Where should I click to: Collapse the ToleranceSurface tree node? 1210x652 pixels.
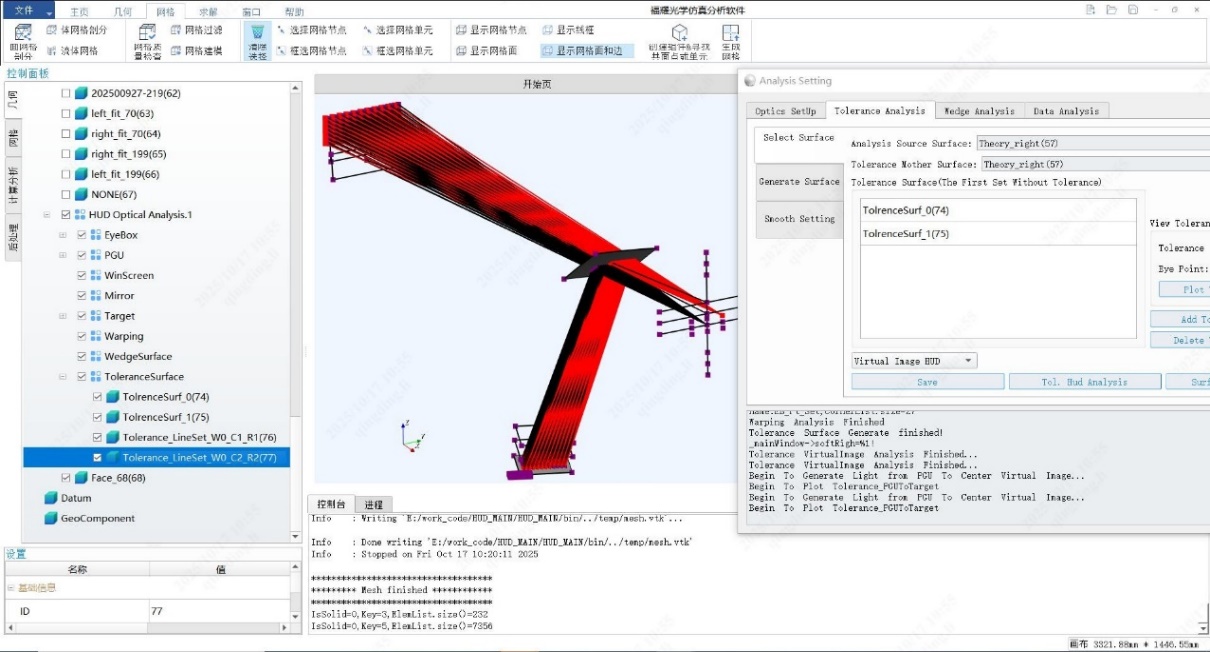tap(63, 377)
